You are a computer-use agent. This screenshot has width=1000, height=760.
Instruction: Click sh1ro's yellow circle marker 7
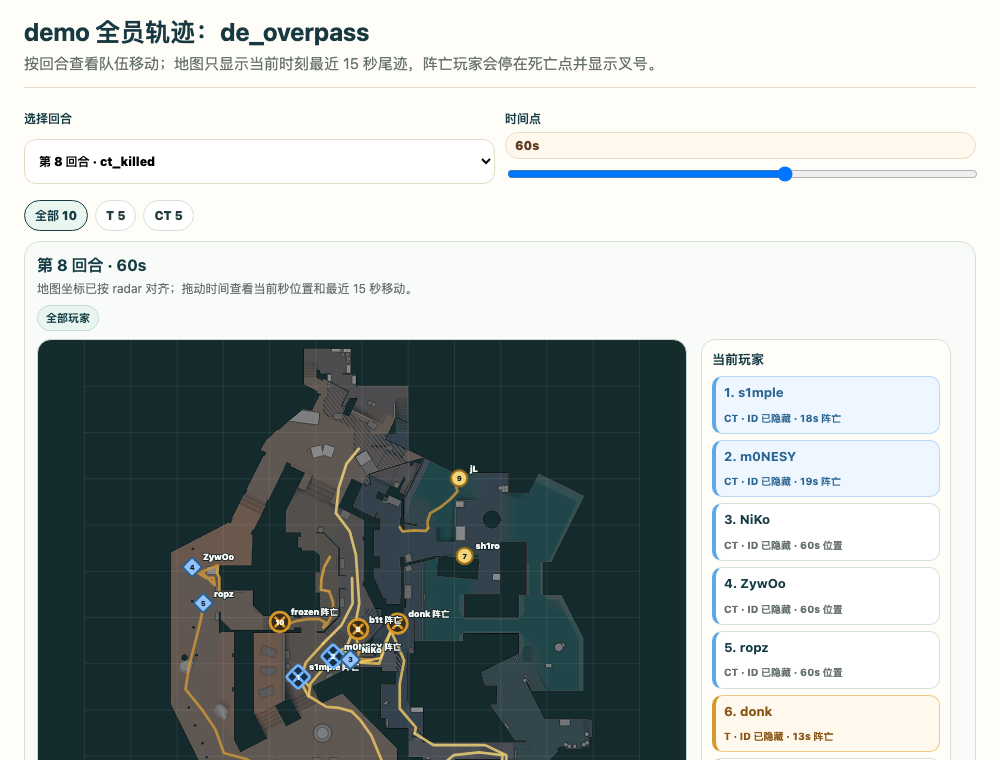[x=464, y=556]
